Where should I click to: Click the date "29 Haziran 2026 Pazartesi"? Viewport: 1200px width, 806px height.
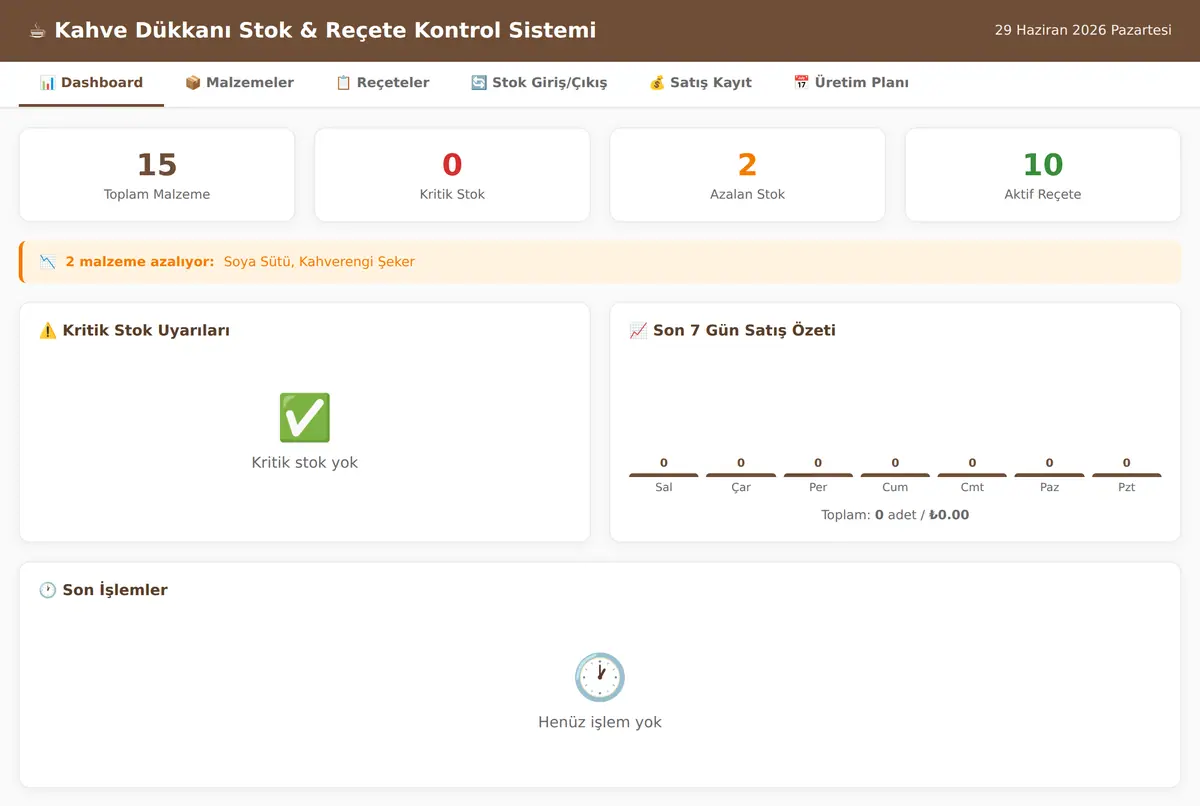tap(1083, 30)
